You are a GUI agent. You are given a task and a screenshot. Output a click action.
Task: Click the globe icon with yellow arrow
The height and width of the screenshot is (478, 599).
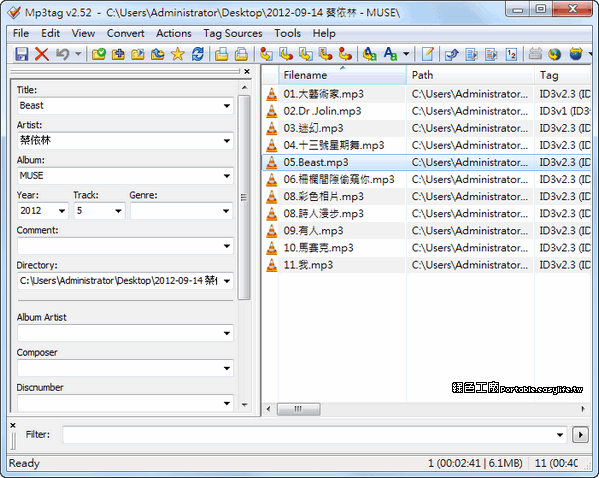pyautogui.click(x=576, y=54)
